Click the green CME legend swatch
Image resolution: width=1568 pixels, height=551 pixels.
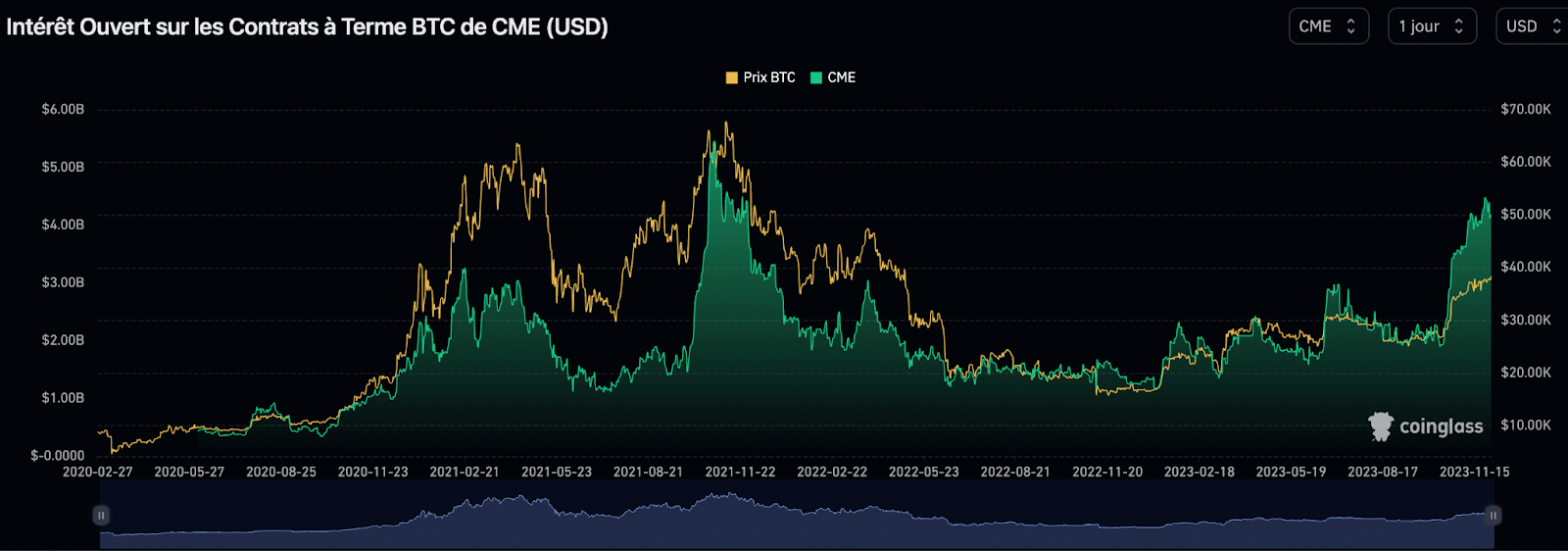point(816,77)
